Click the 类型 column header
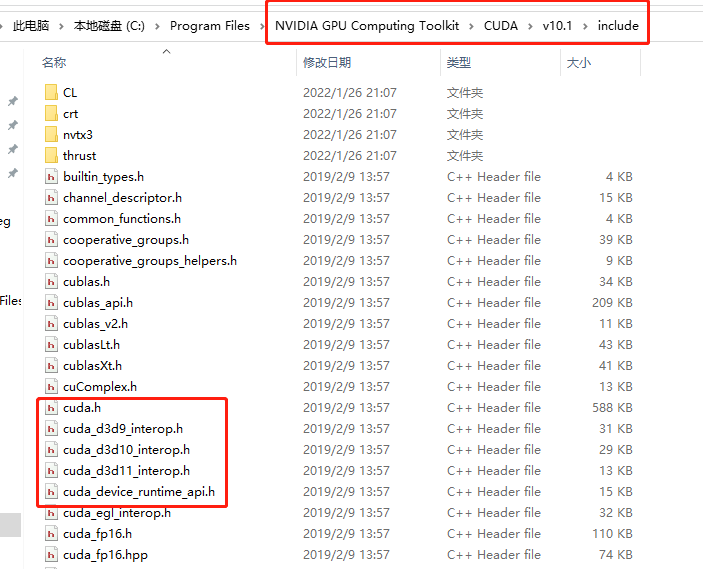 (x=459, y=63)
